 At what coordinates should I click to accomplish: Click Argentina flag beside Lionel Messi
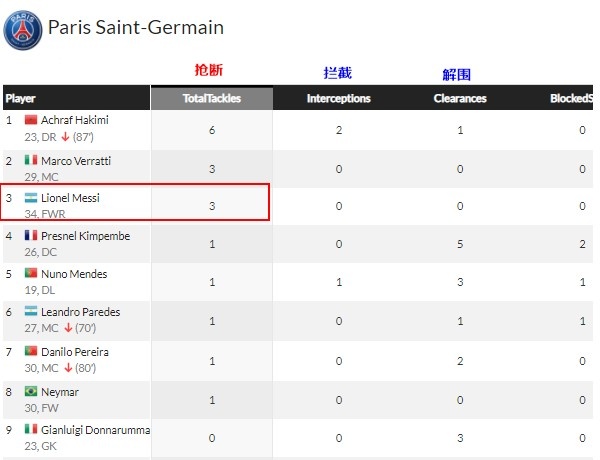click(x=31, y=197)
